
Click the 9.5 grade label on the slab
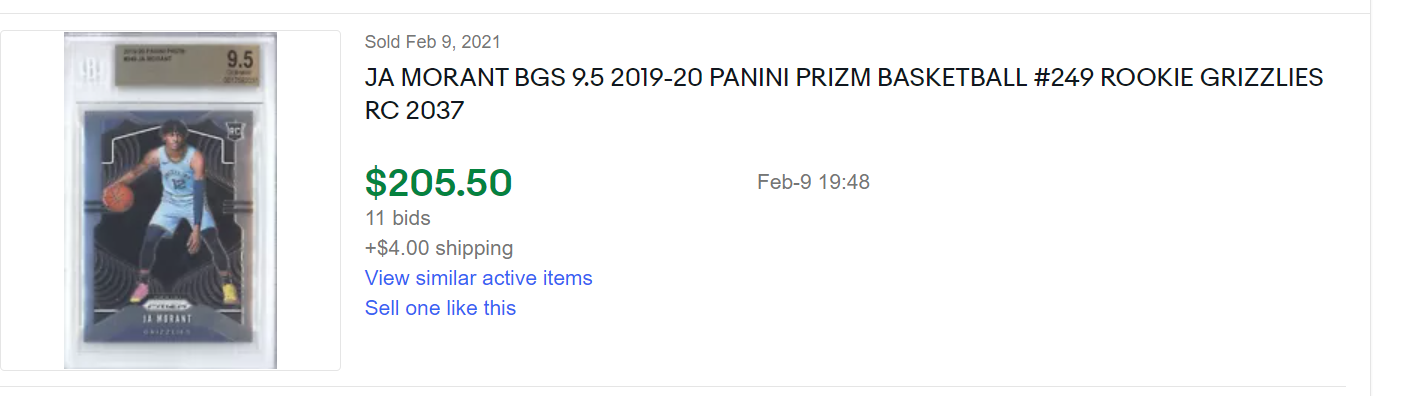click(240, 58)
